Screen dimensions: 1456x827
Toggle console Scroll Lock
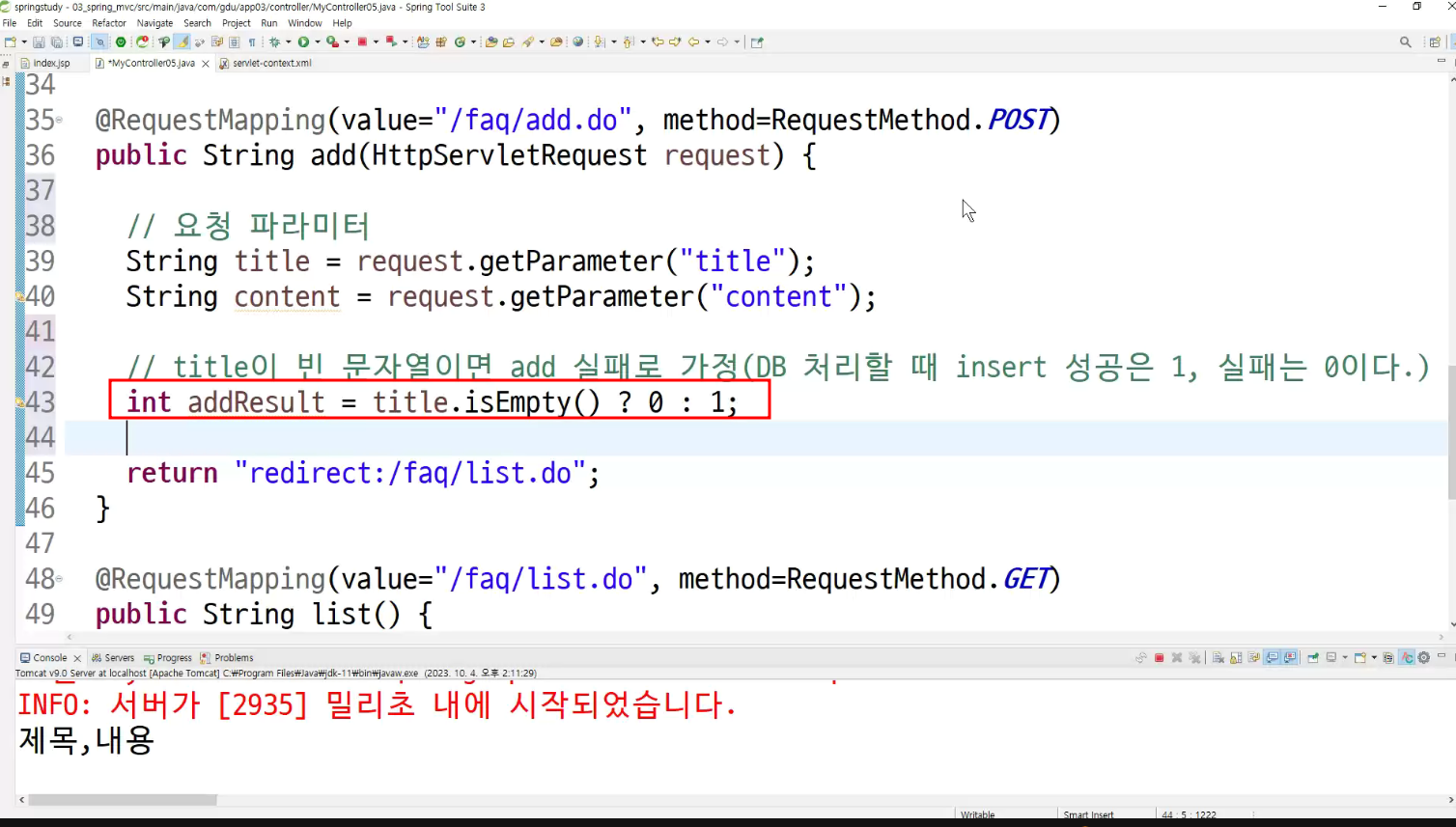pos(1236,658)
